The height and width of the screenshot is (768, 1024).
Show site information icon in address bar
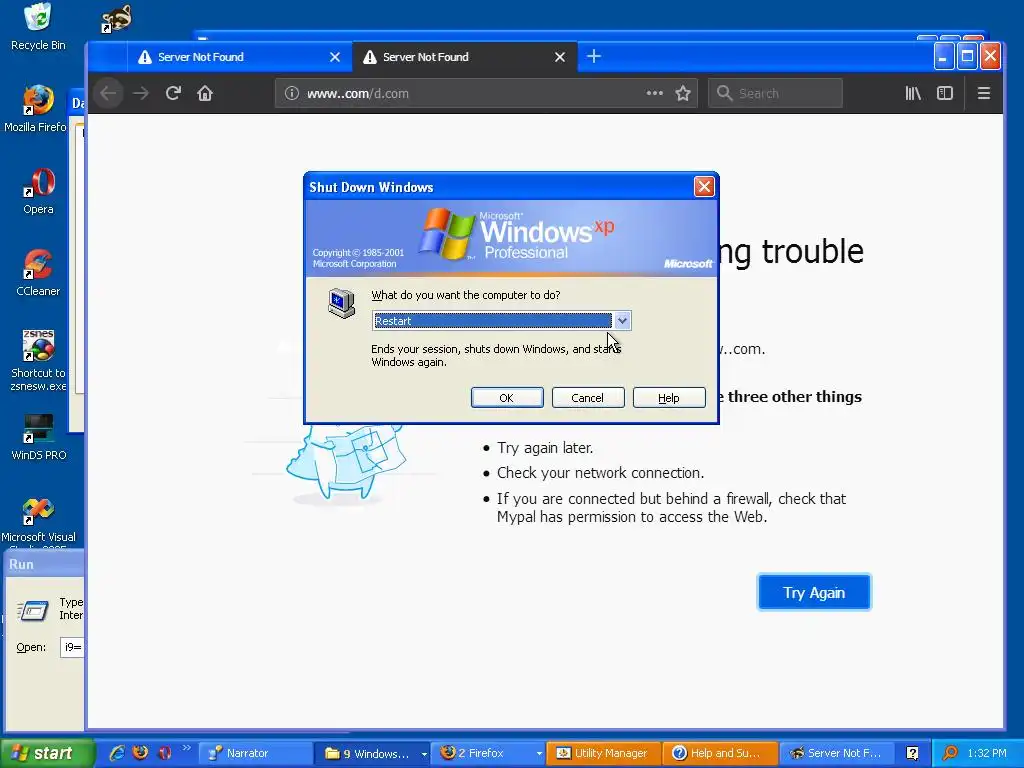click(292, 93)
